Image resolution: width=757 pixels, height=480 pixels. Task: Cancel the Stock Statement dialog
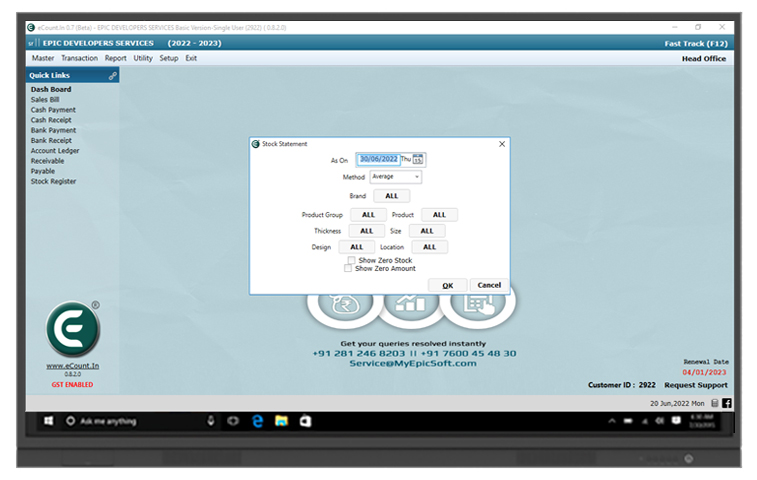pyautogui.click(x=489, y=285)
